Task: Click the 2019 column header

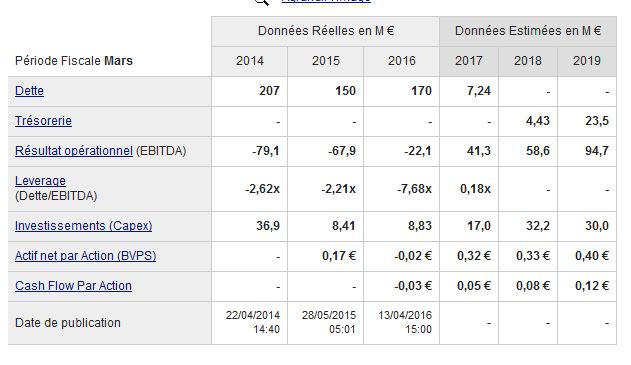Action: (x=587, y=61)
